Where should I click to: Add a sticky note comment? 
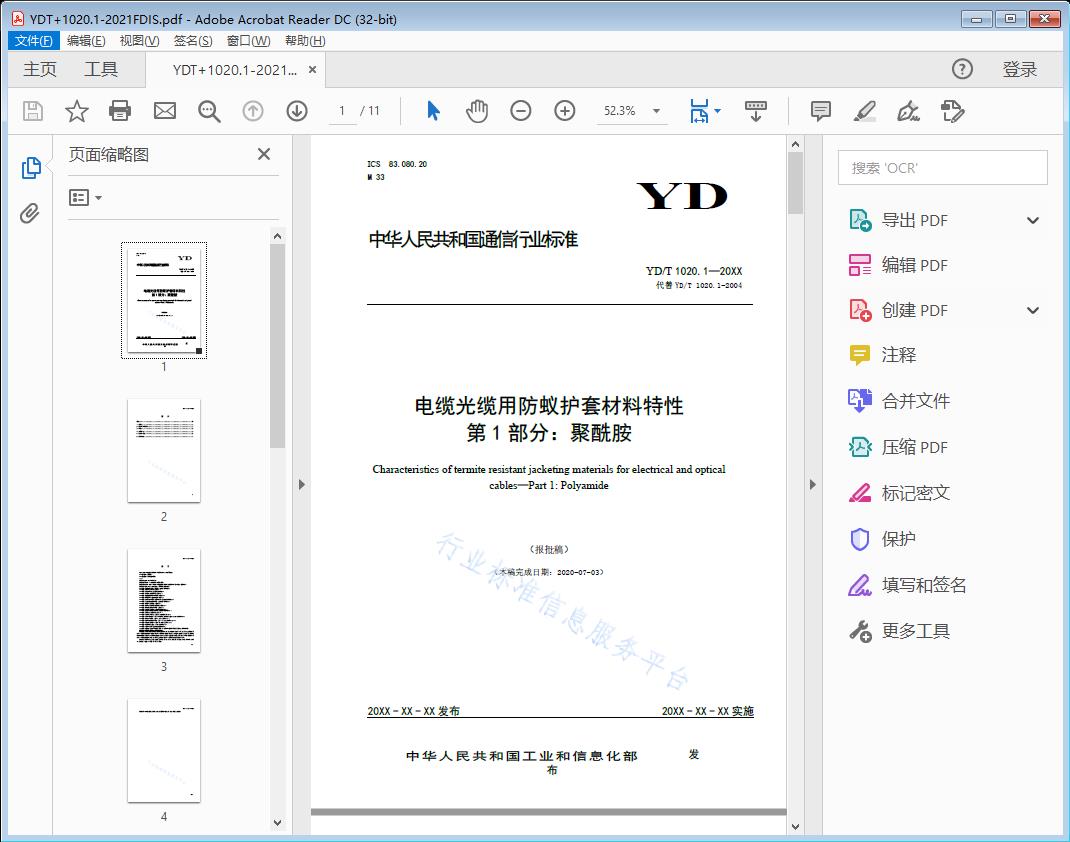tap(820, 111)
